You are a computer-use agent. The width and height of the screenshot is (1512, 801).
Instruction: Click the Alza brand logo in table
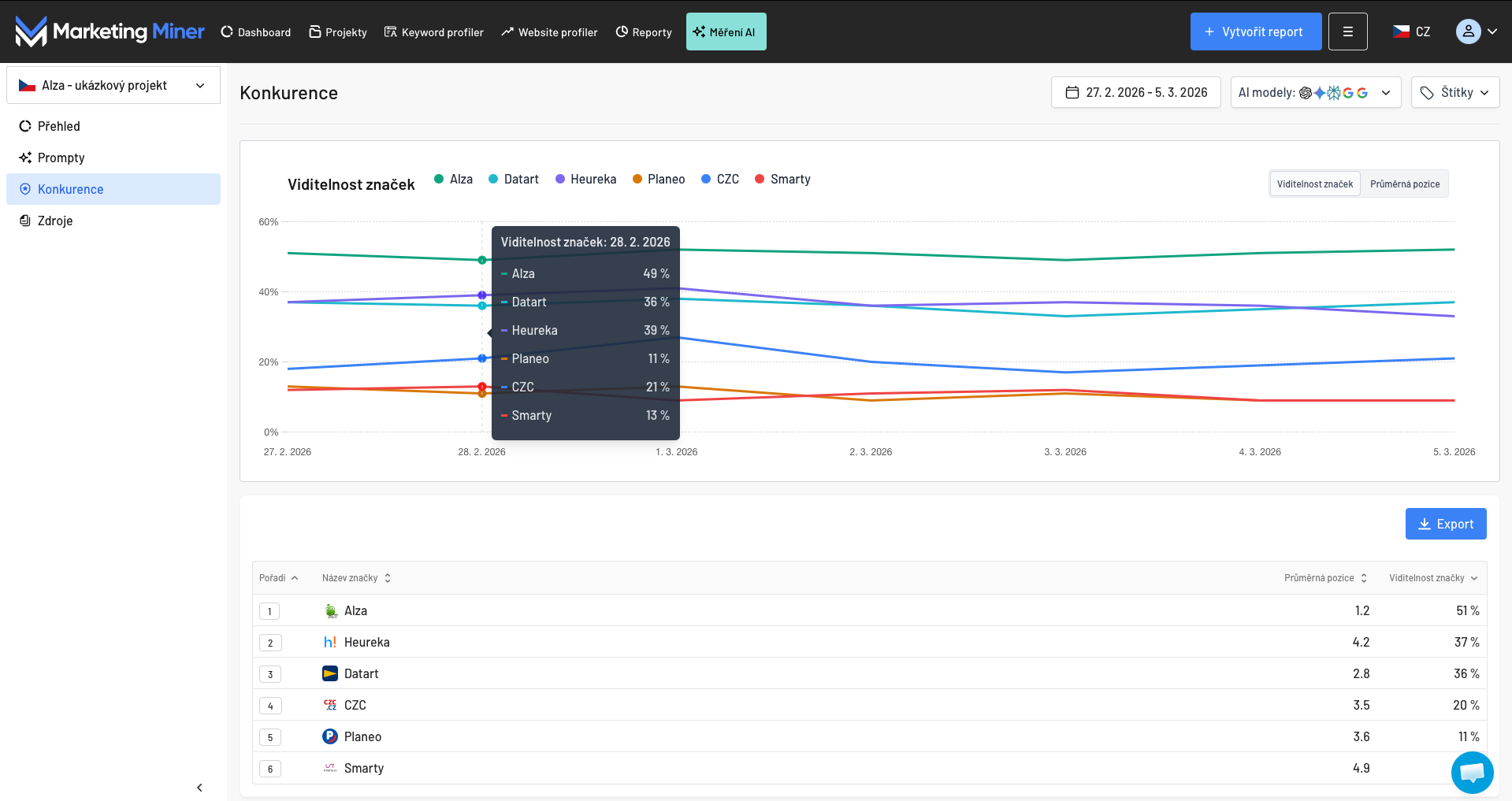pyautogui.click(x=330, y=610)
